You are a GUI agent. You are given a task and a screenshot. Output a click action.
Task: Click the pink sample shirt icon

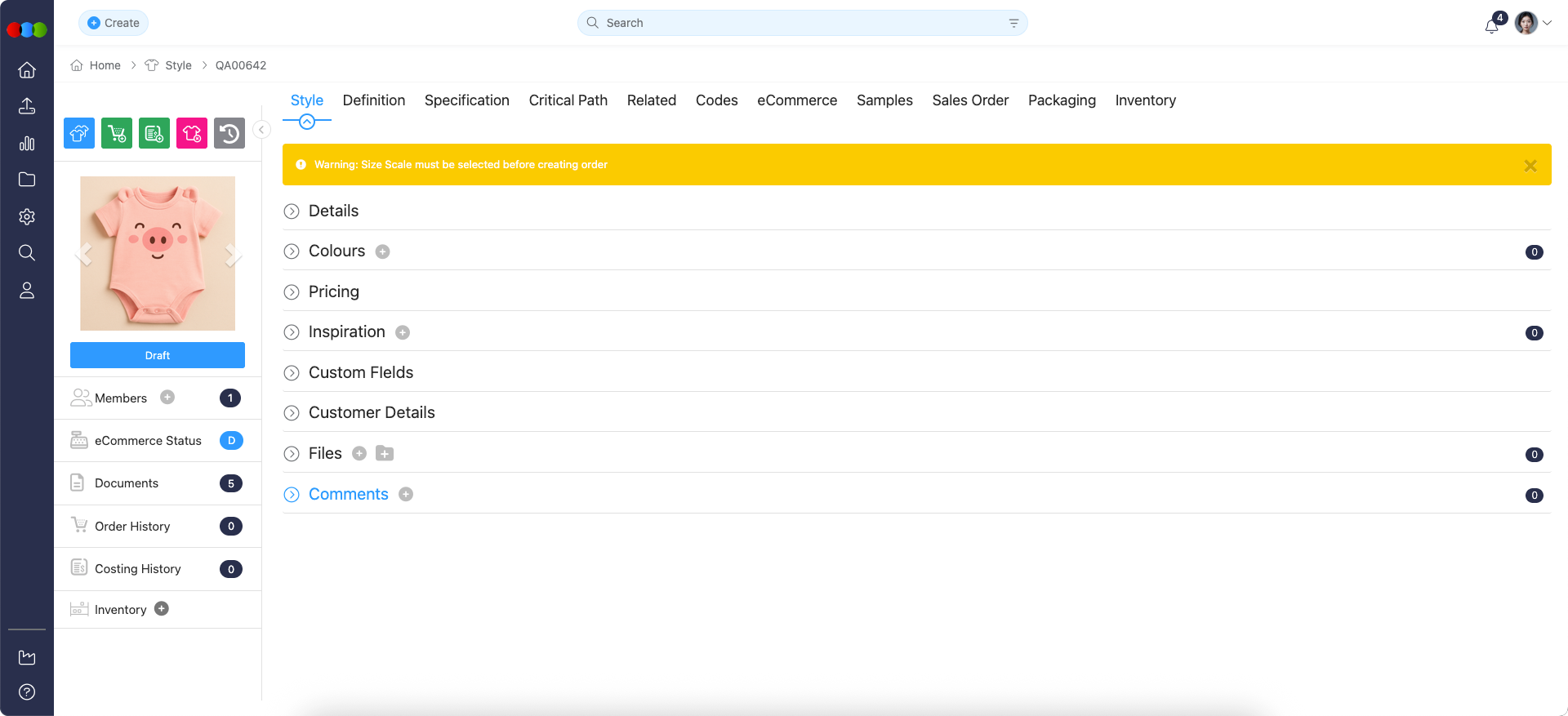click(192, 133)
